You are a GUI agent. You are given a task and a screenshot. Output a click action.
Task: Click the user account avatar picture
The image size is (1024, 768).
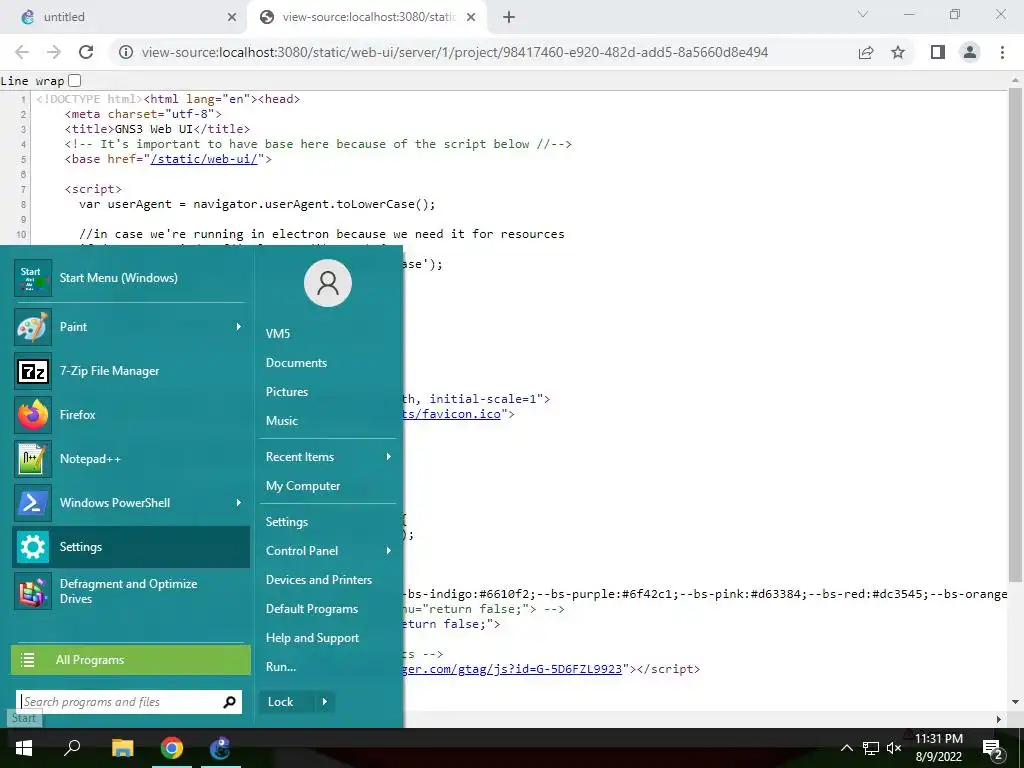328,283
